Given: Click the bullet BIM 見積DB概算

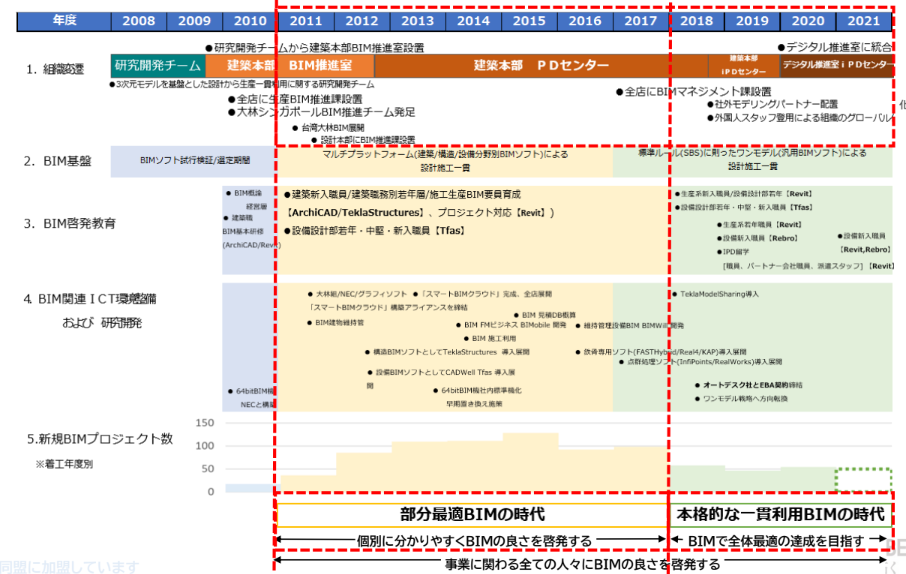Looking at the screenshot, I should (544, 315).
